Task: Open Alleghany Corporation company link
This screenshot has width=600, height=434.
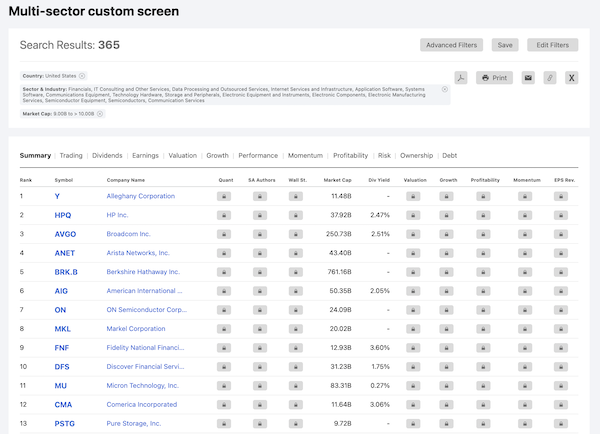Action: tap(140, 196)
